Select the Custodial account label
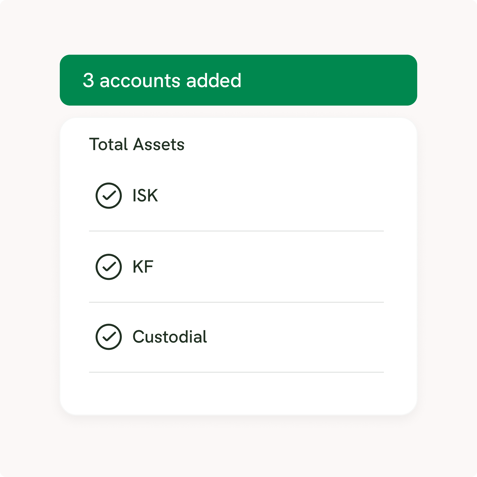Viewport: 477px width, 477px height. click(x=170, y=337)
